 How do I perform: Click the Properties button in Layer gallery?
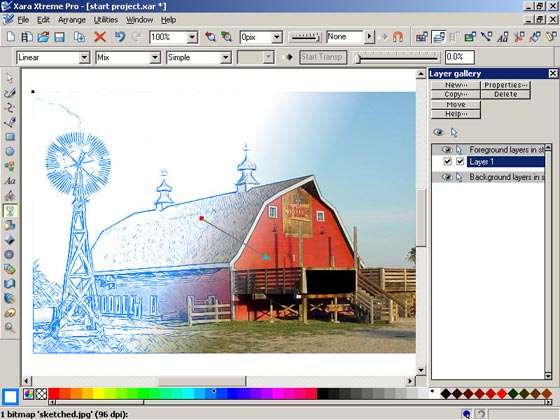(x=505, y=85)
